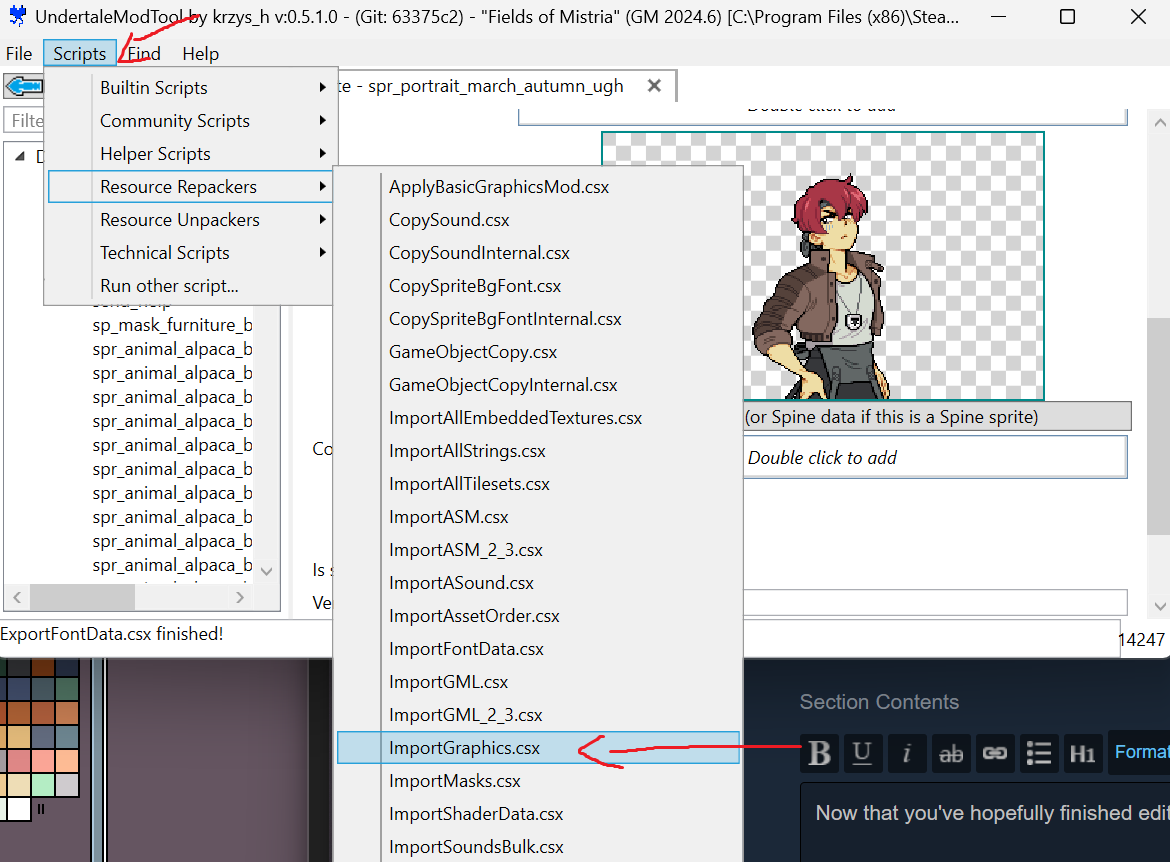Apply H1 heading formatting
This screenshot has width=1170, height=862.
click(x=1083, y=753)
